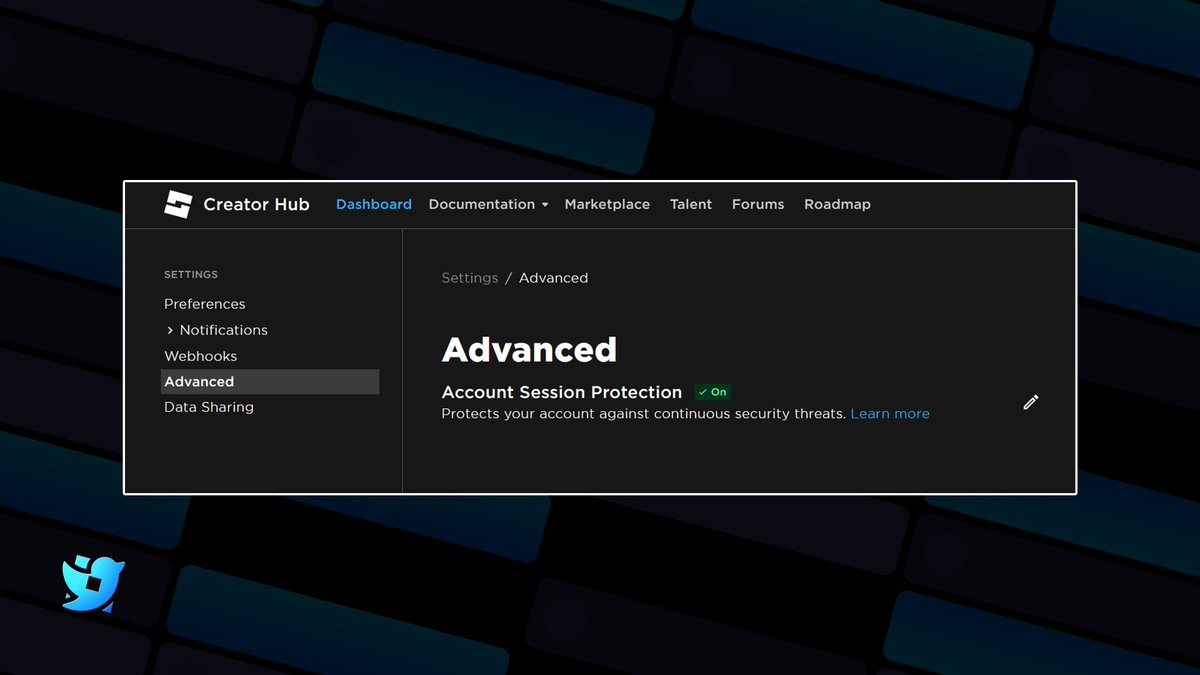
Task: Expand the Notifications chevron in sidebar
Action: click(170, 330)
